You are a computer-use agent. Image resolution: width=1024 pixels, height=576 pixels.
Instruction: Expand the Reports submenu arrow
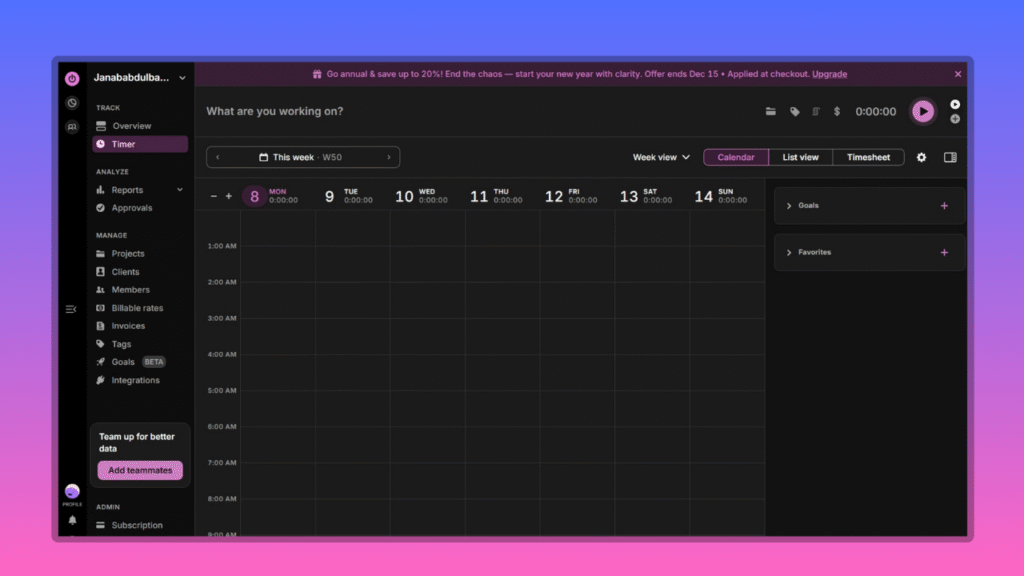(x=180, y=190)
